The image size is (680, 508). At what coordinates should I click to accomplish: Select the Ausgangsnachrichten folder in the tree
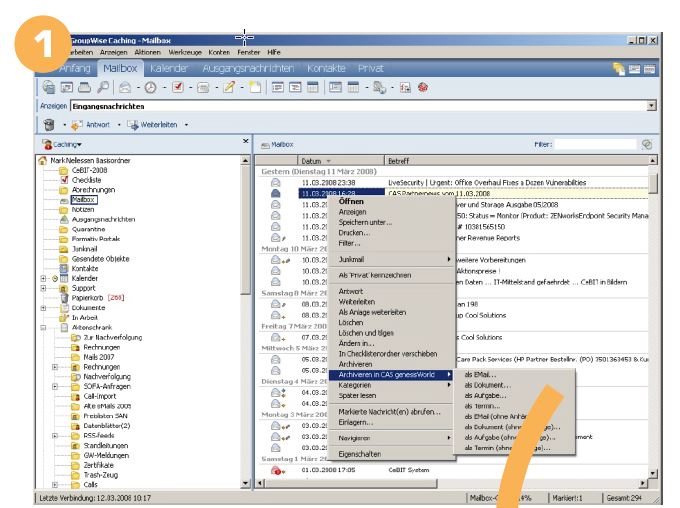(x=103, y=220)
